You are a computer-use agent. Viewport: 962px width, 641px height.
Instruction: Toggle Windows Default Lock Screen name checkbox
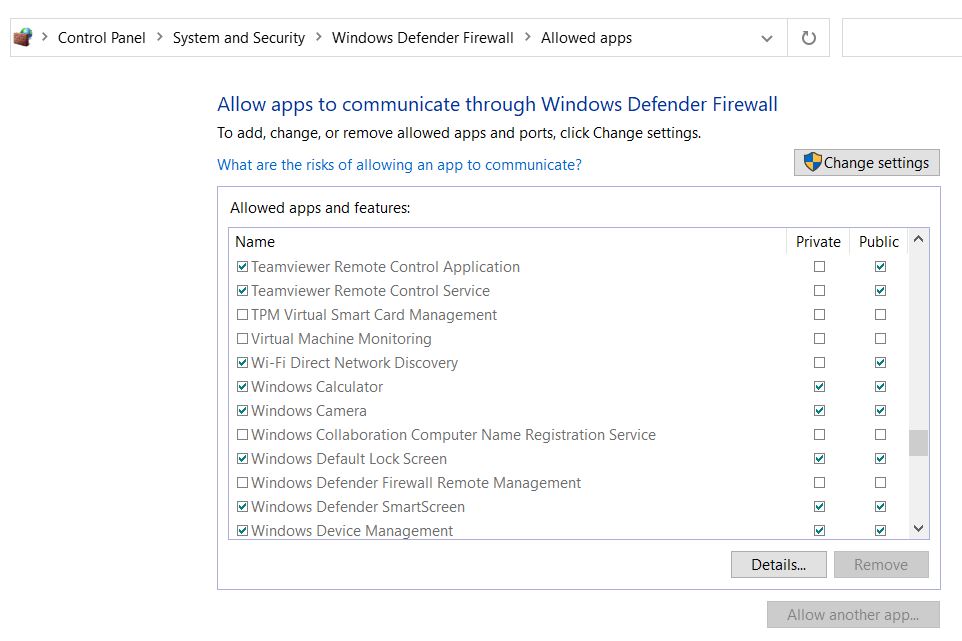242,458
